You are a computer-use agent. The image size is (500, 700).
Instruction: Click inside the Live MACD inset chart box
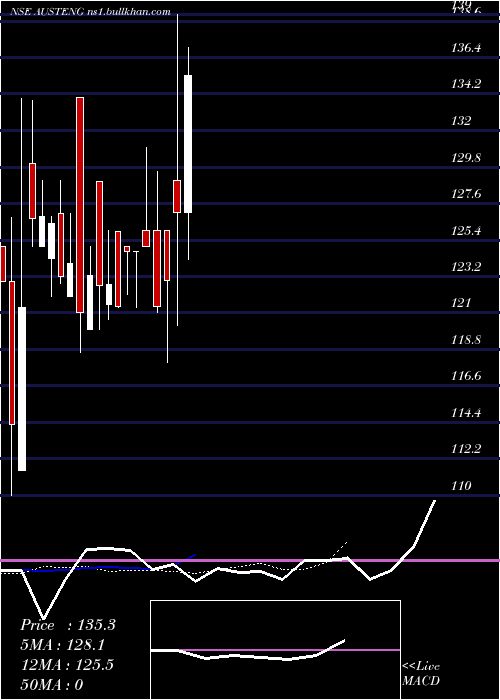point(275,650)
